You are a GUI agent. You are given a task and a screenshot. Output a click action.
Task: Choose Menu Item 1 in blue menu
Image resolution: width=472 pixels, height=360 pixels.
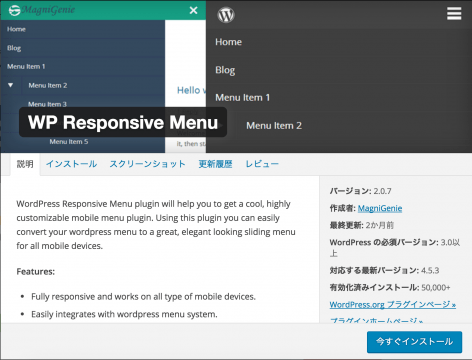point(26,67)
